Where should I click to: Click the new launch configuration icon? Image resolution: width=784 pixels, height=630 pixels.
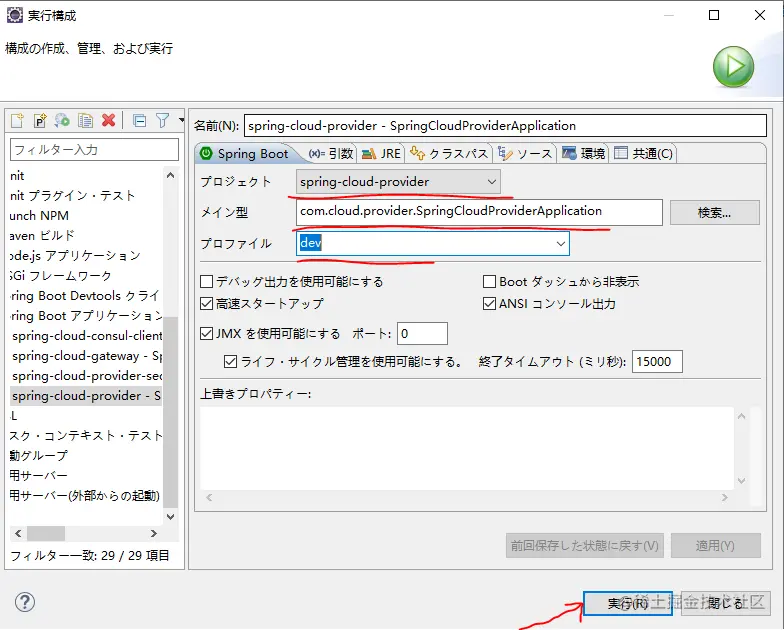coord(17,120)
